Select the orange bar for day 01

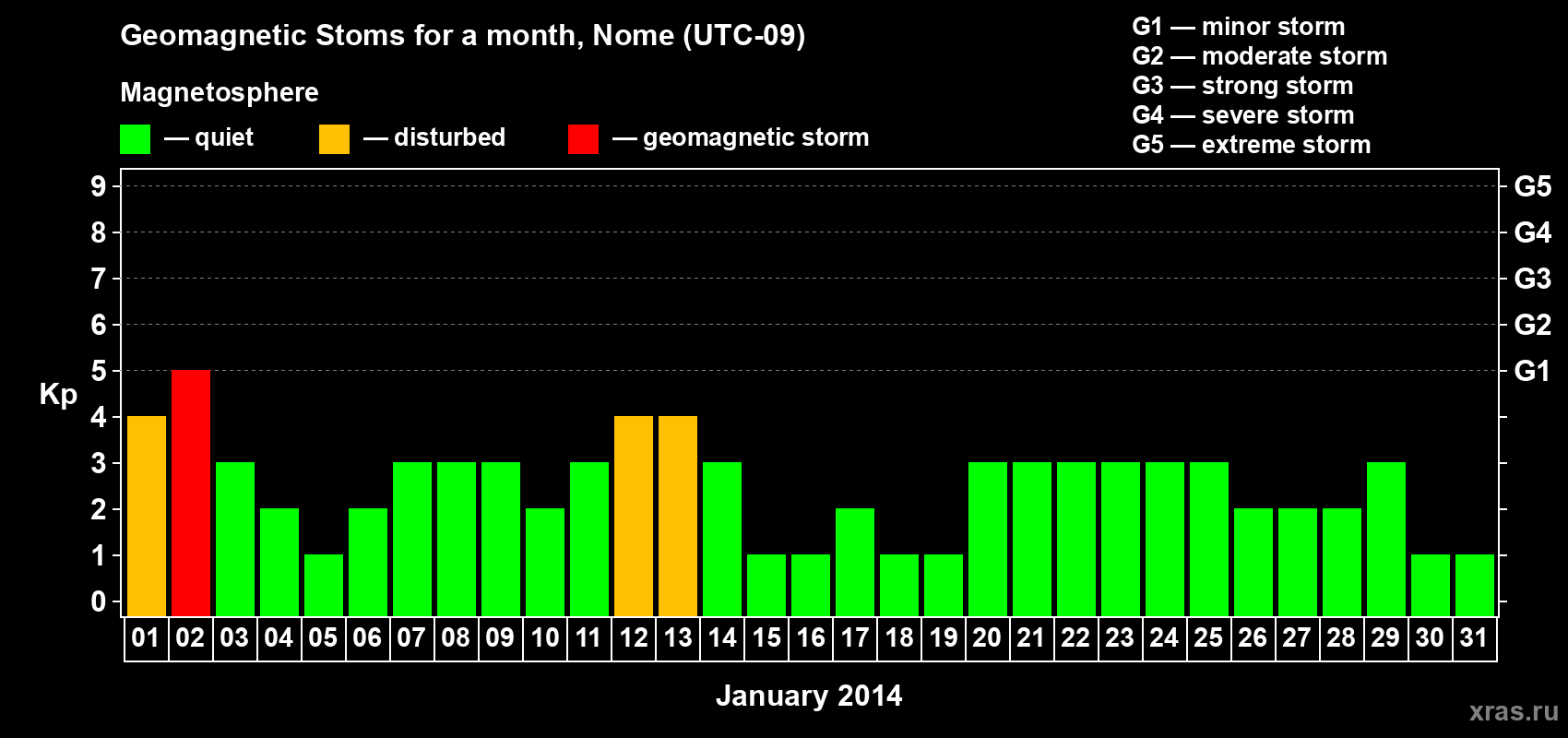coord(147,517)
